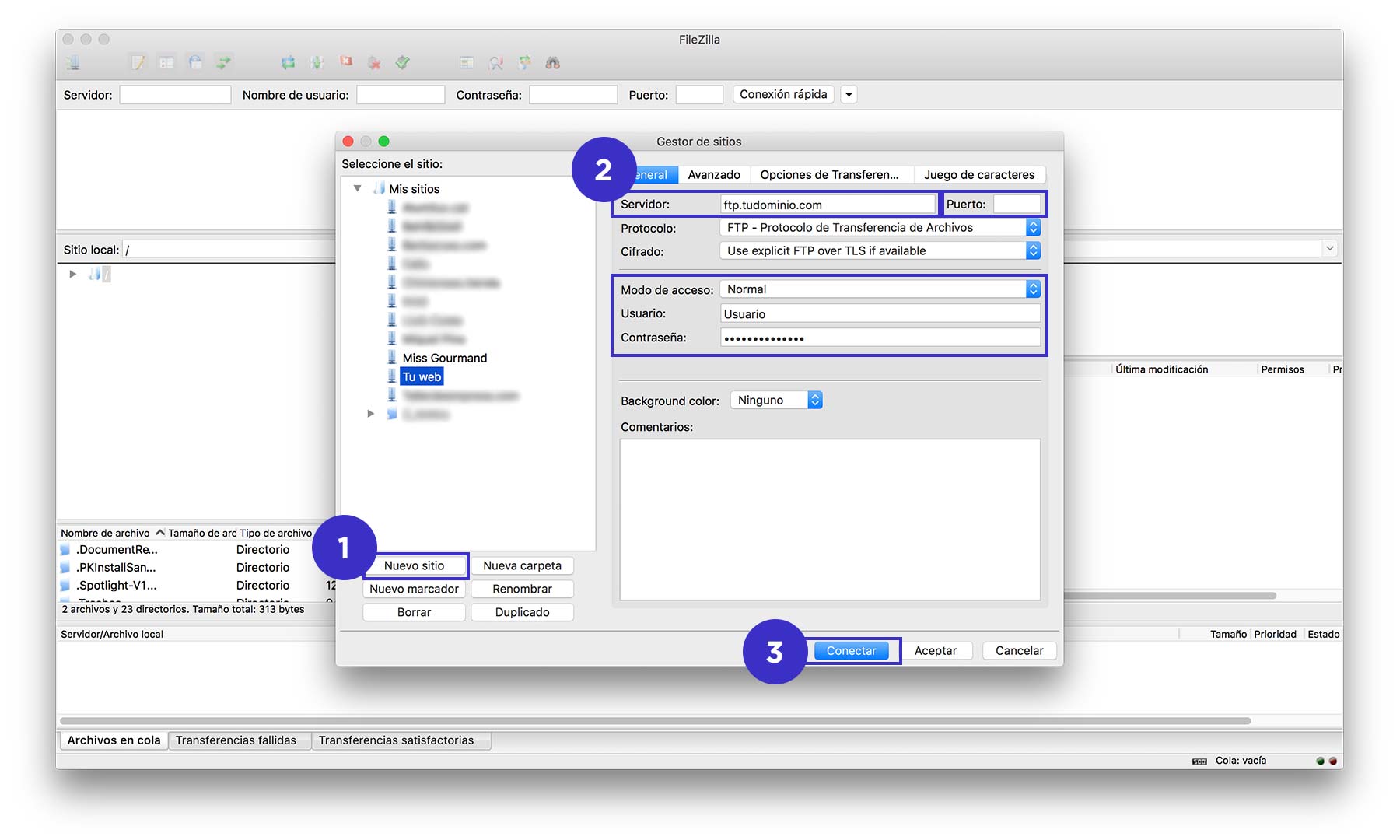
Task: Click the Nuevo sitio button
Action: [415, 565]
